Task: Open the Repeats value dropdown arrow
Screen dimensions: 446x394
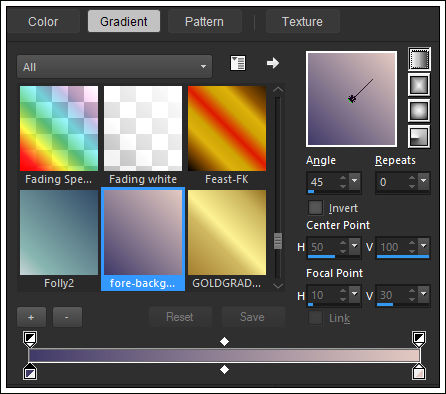Action: 423,181
